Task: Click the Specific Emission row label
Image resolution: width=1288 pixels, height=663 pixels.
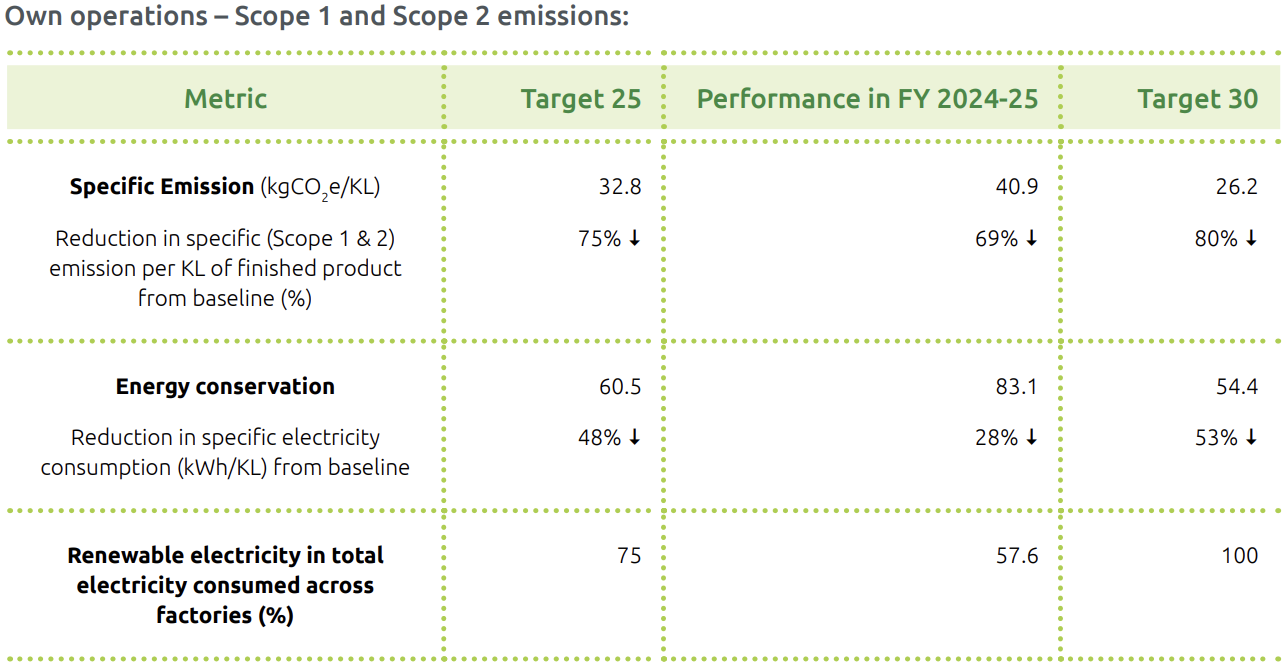Action: (x=162, y=187)
